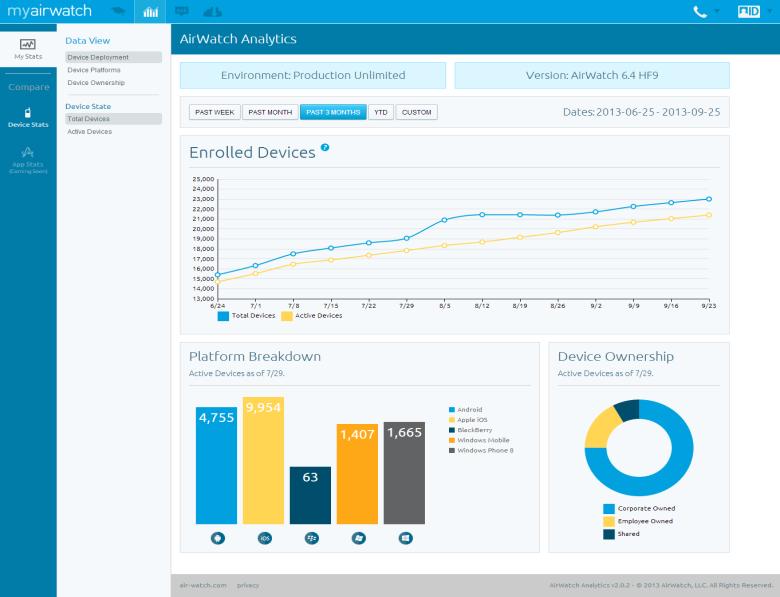This screenshot has height=597, width=780.
Task: Click the YTD range button
Action: tap(381, 112)
